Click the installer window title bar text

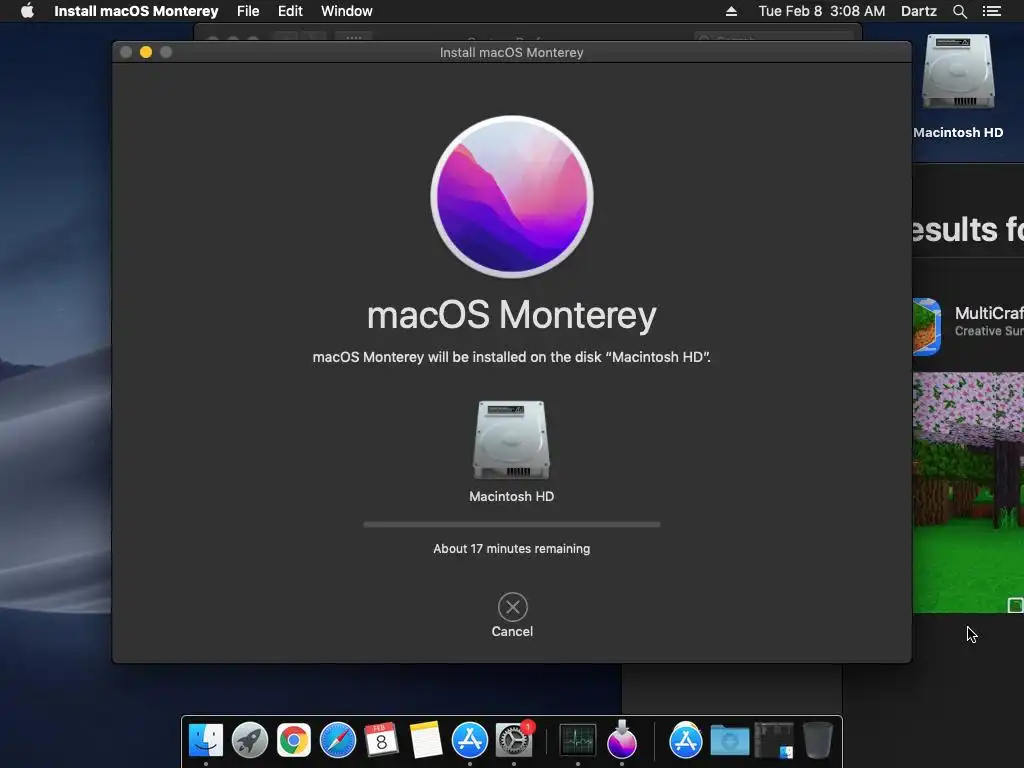coord(512,52)
